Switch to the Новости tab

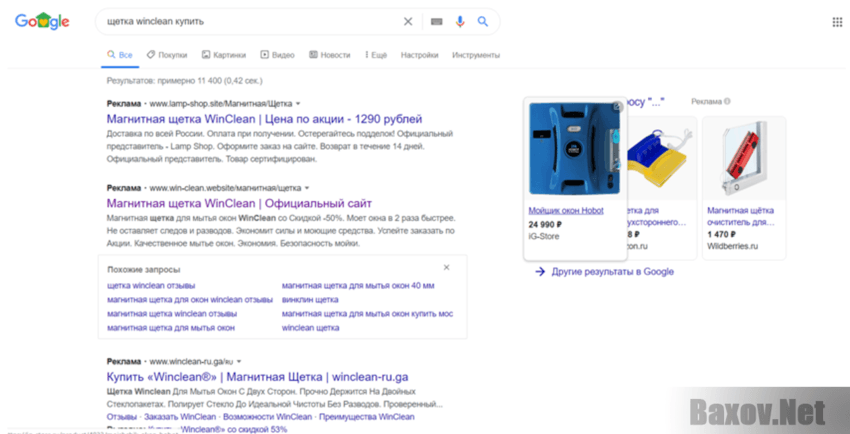coord(330,55)
